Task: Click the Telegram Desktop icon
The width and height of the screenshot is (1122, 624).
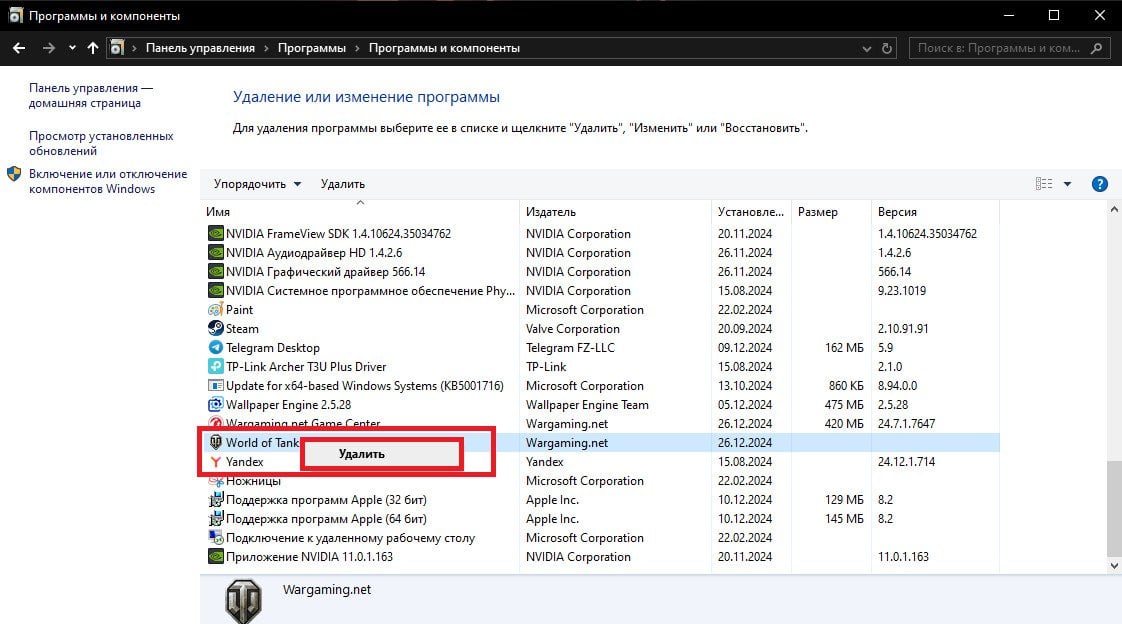Action: coord(215,347)
